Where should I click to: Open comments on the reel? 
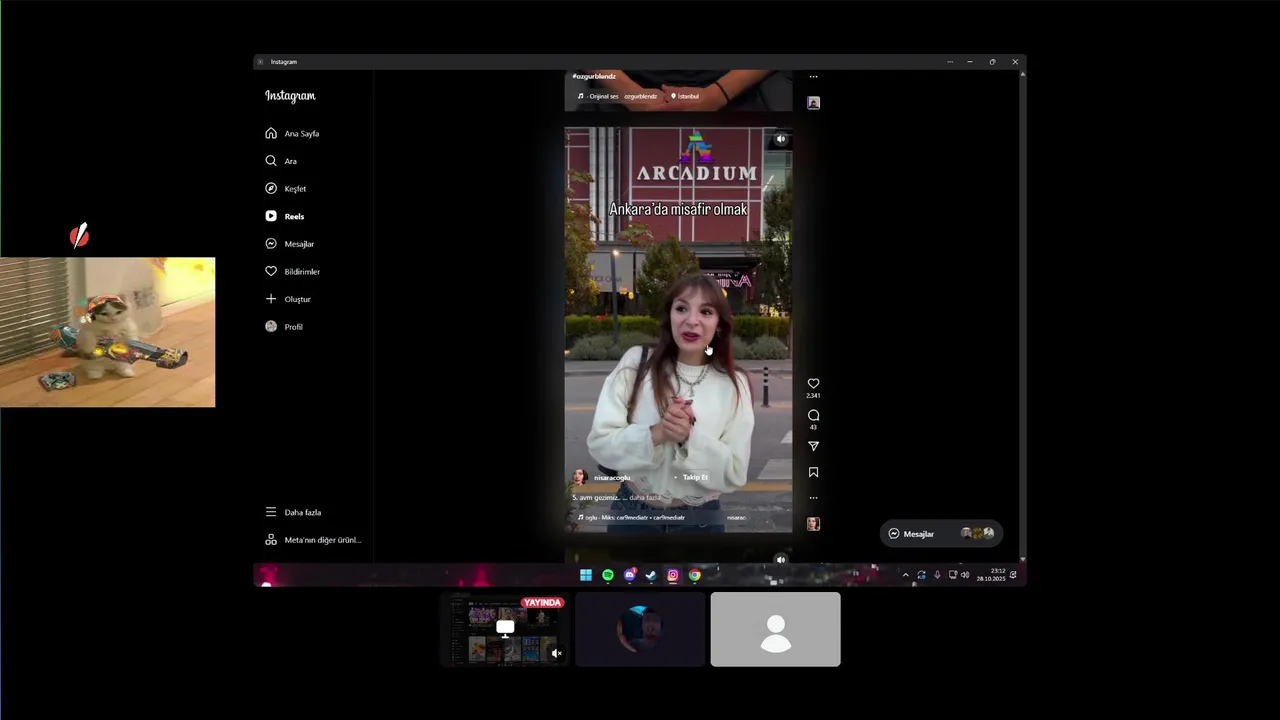(813, 415)
